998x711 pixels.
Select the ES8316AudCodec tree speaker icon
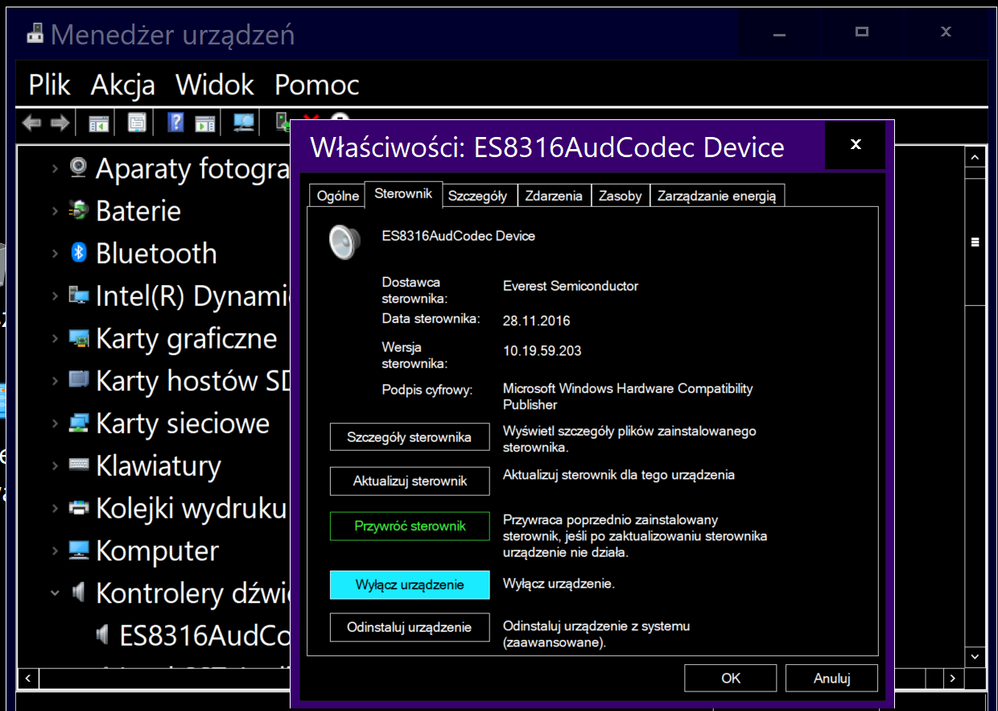[x=102, y=635]
